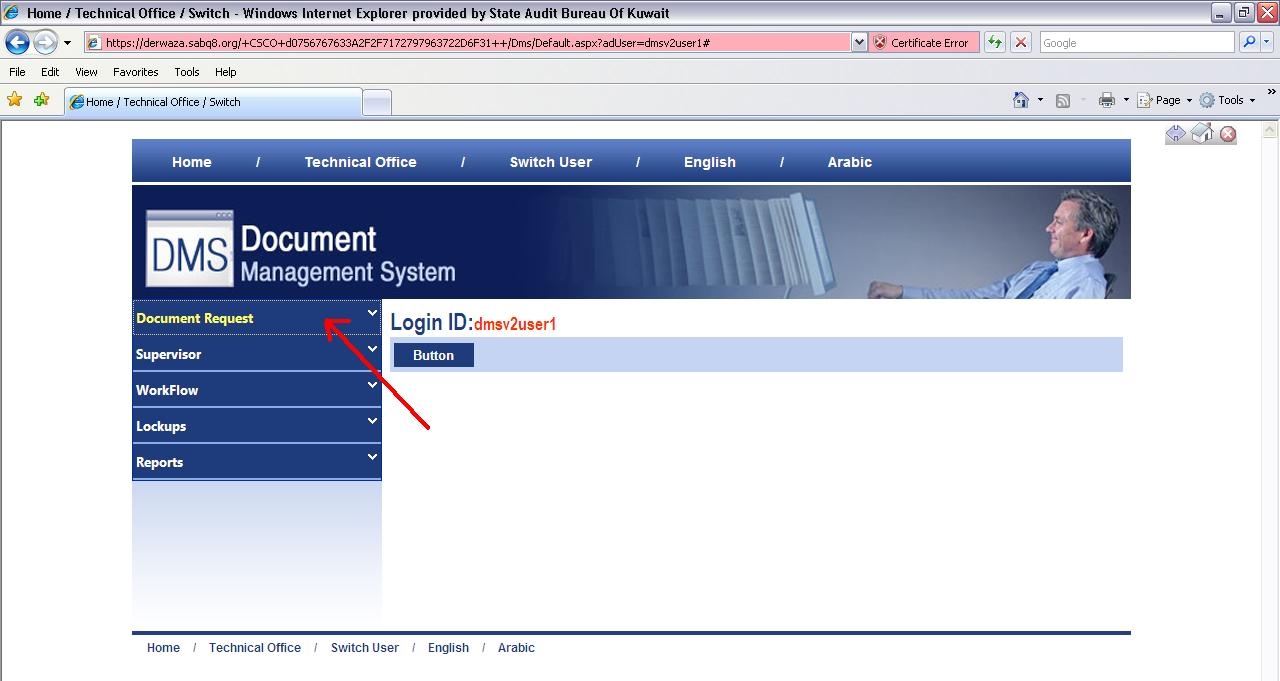Open the recent pages dropdown arrow

tap(67, 43)
